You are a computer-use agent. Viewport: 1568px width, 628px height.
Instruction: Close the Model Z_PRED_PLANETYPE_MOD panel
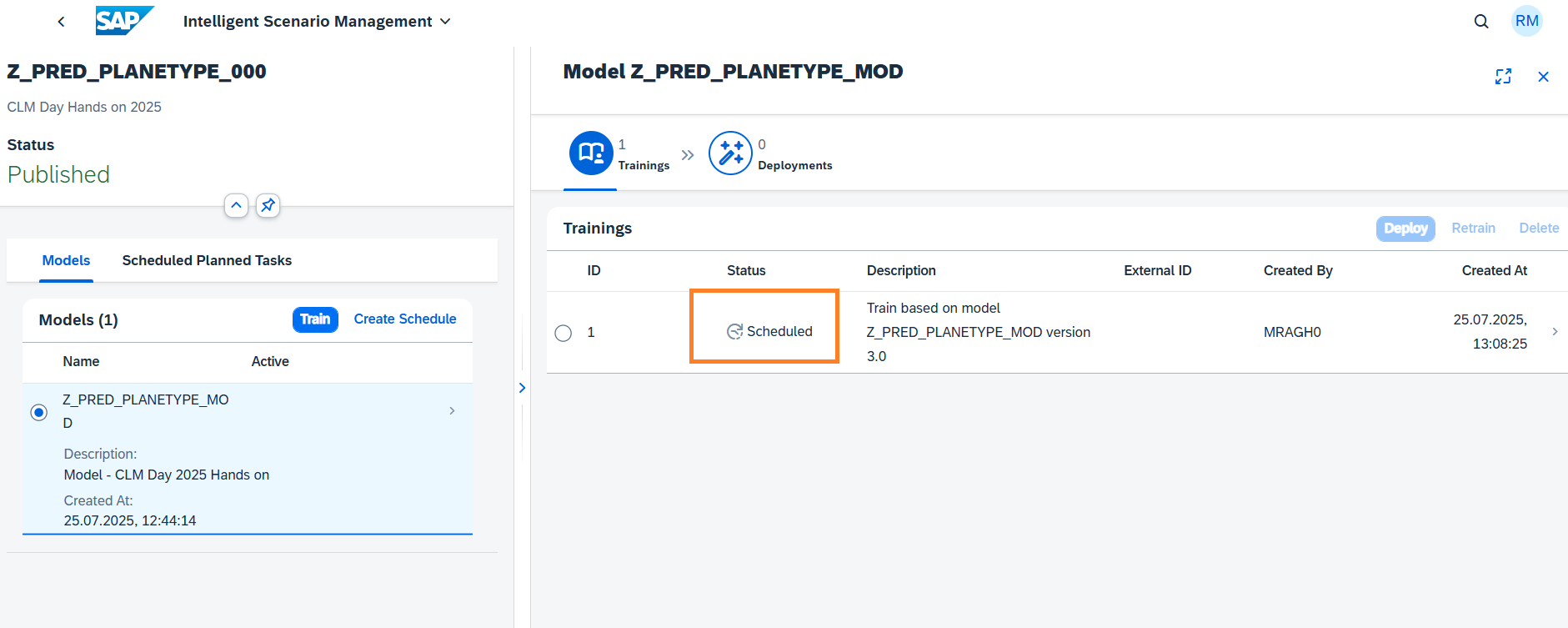pos(1543,77)
